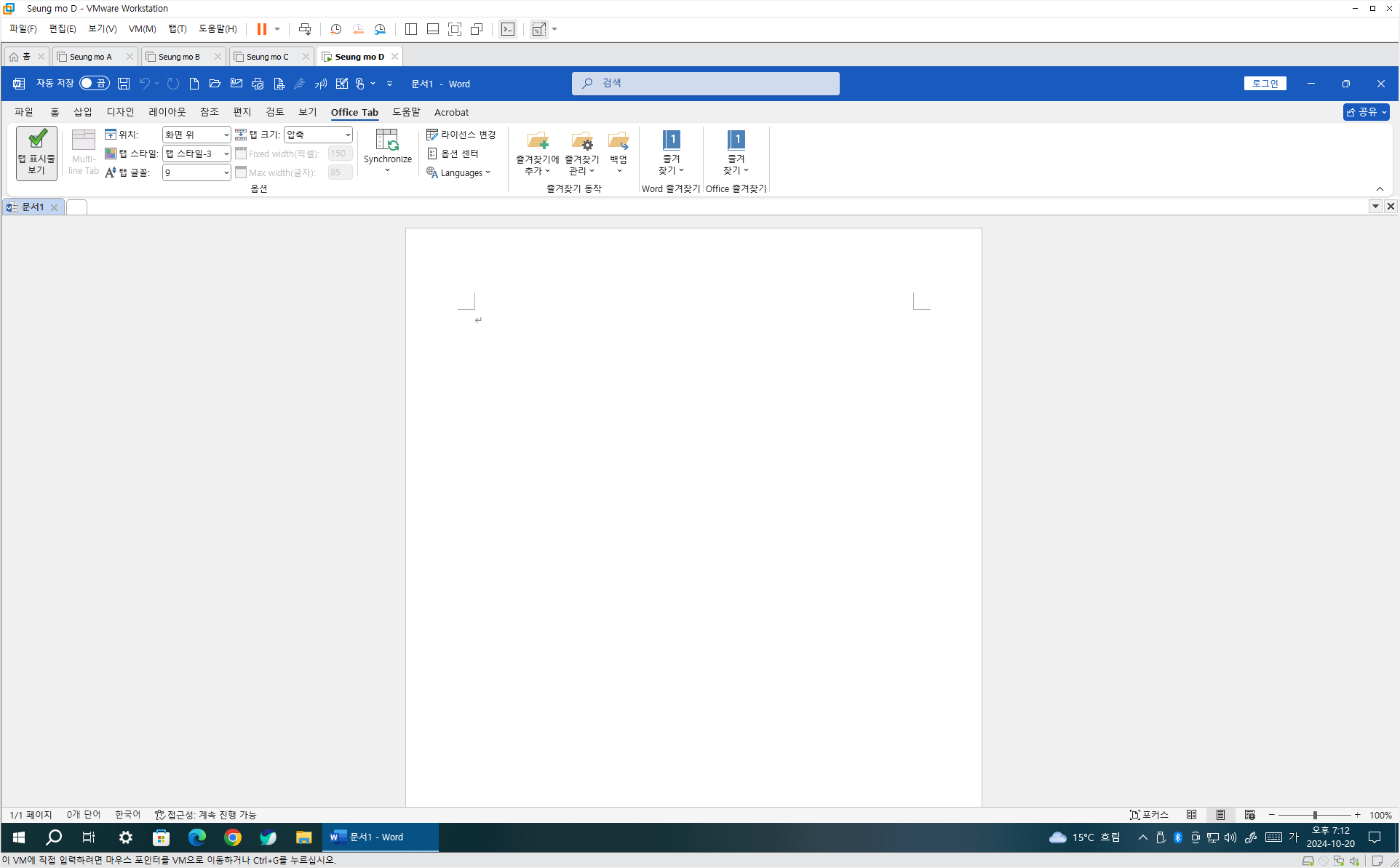The width and height of the screenshot is (1400, 868).
Task: Adjust the zoom slider in status bar
Action: pyautogui.click(x=1315, y=815)
